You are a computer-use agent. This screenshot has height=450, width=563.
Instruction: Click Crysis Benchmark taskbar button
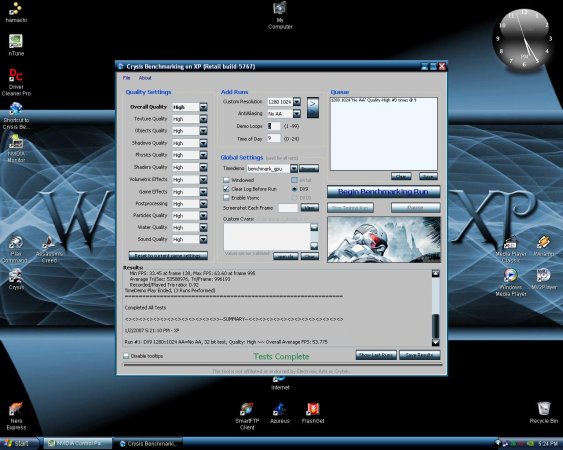coord(149,444)
